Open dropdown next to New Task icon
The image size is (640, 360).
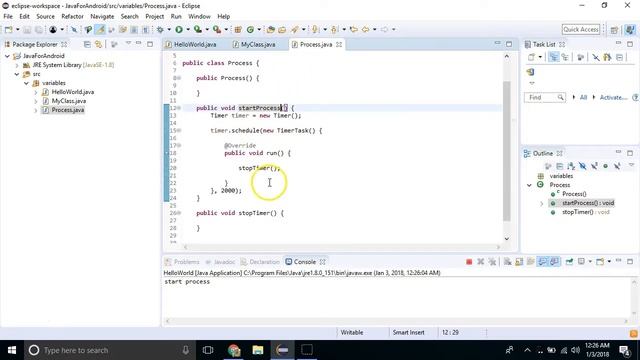[x=540, y=57]
